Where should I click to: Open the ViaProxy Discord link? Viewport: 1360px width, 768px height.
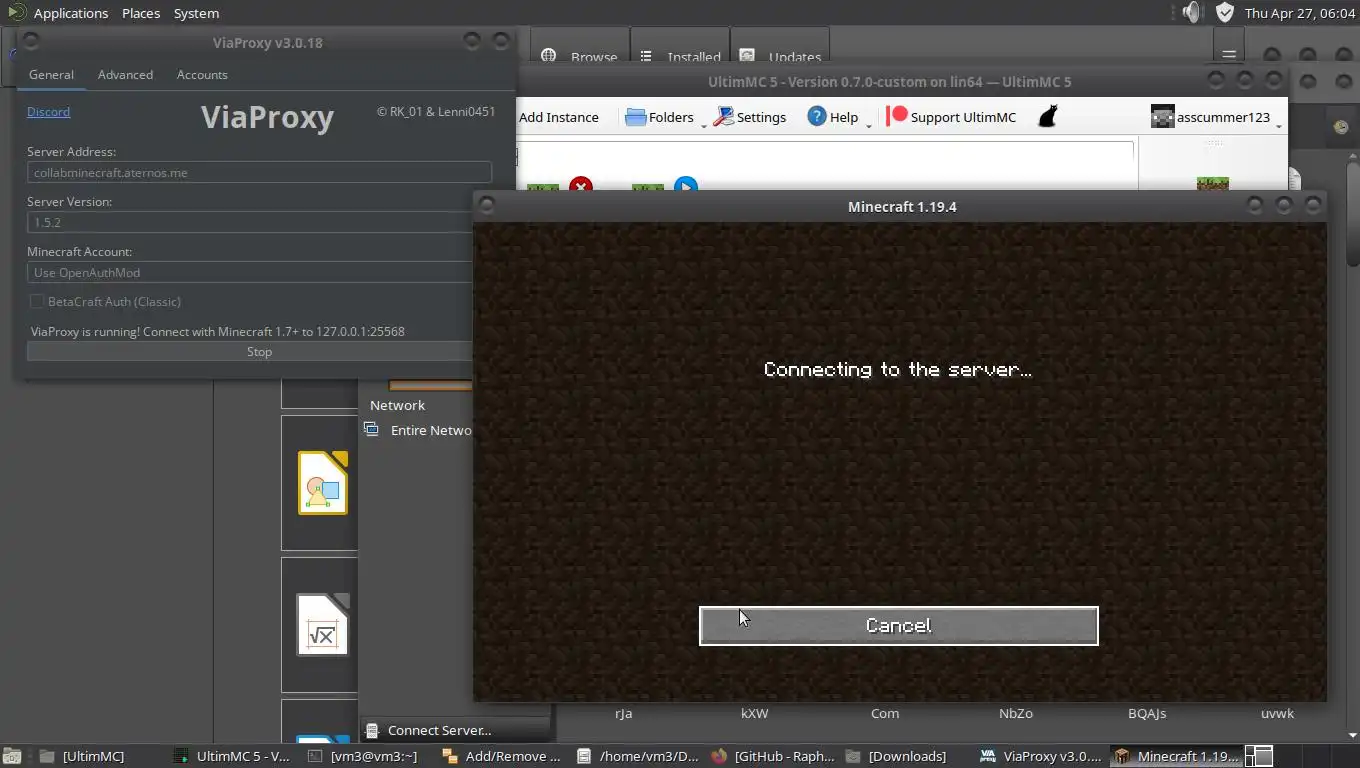click(48, 112)
